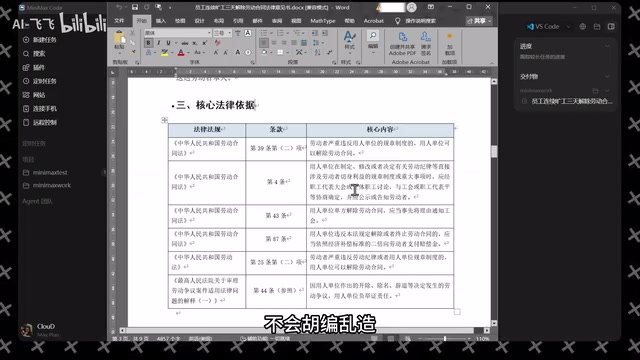
Task: Click the Decrease Indent icon
Action: pos(315,33)
